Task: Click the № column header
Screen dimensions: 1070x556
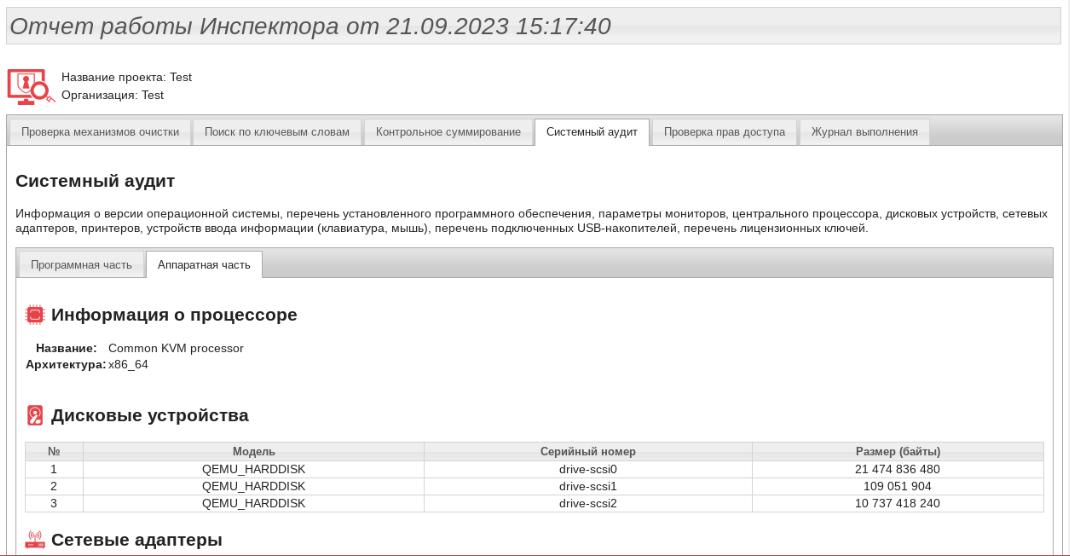Action: click(54, 451)
